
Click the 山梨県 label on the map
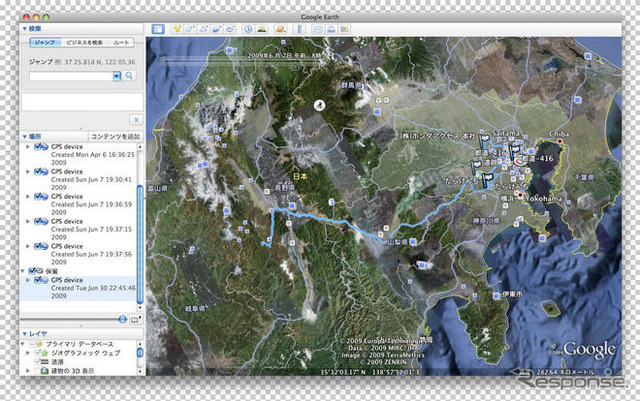397,242
